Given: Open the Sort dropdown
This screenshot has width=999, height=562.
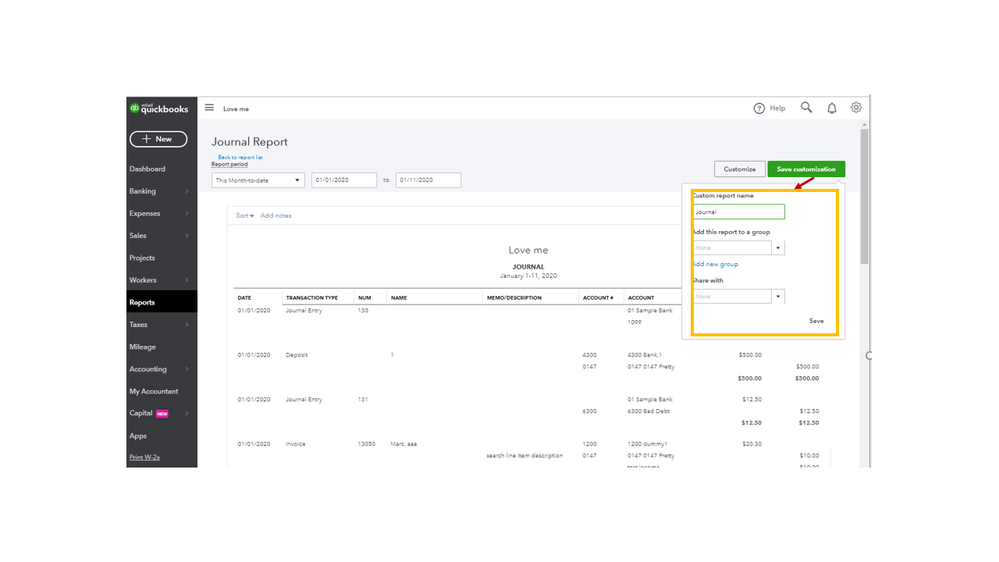Looking at the screenshot, I should pos(245,216).
